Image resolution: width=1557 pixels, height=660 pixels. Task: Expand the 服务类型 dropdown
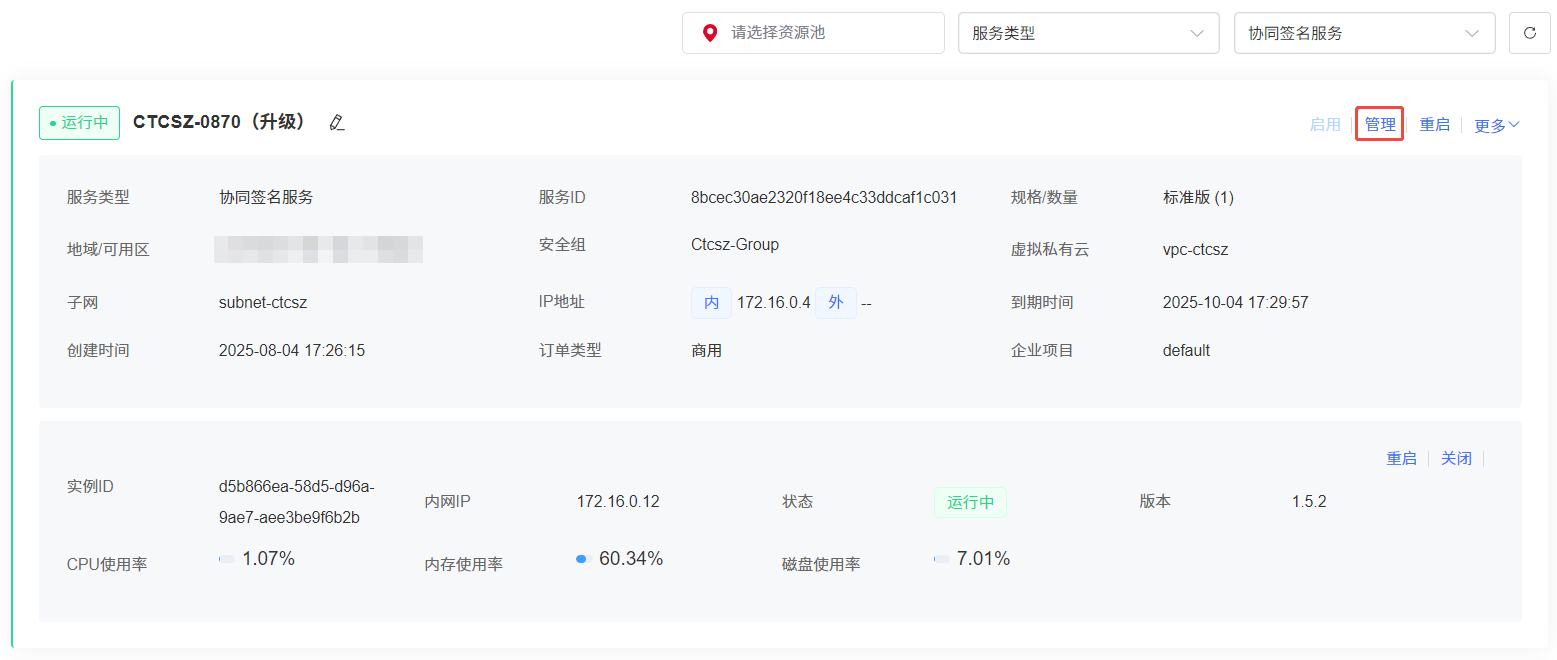point(1088,33)
